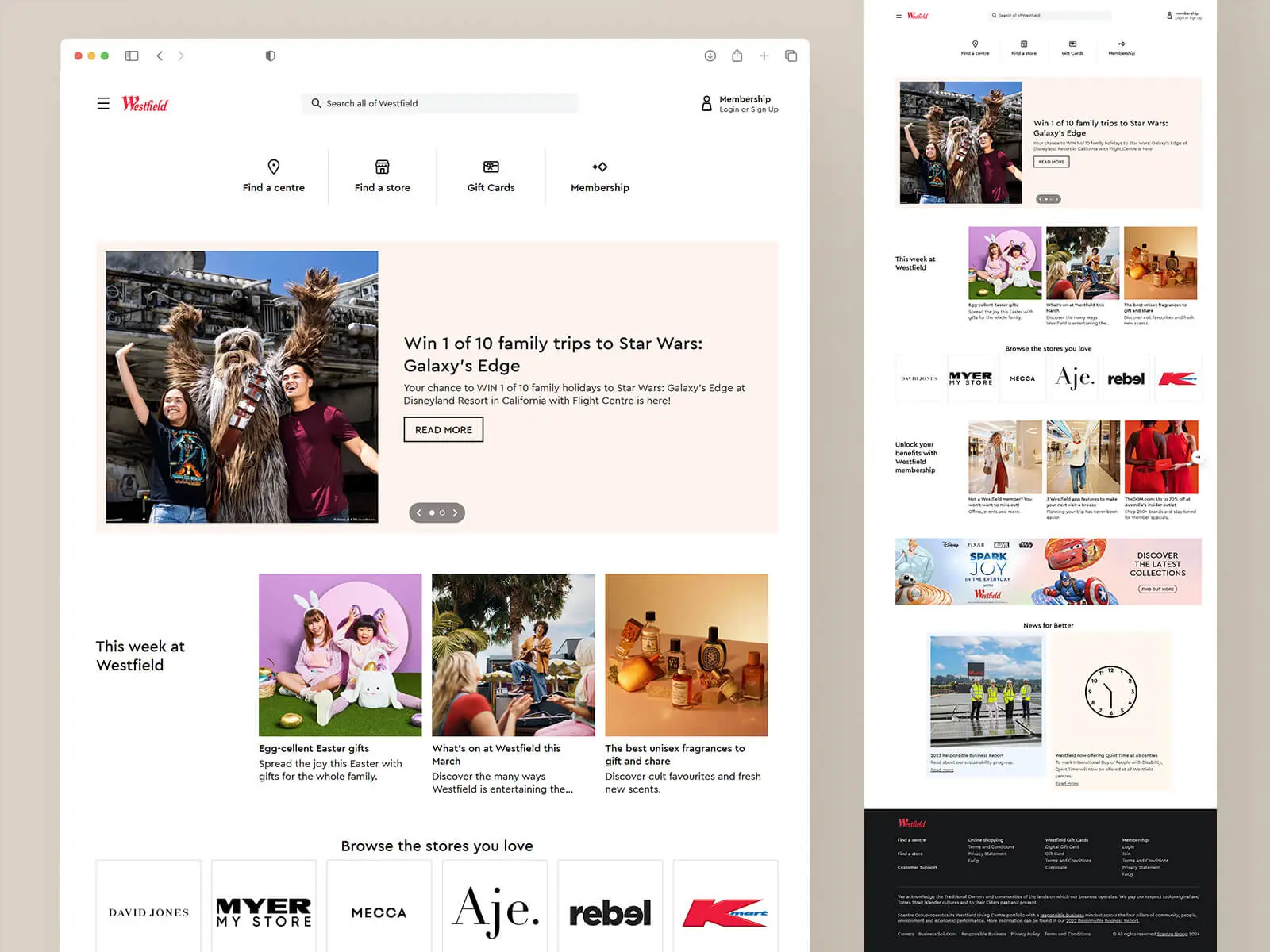Click Egg-cellent Easter gifts title in browser window
Screen dimensions: 1270x952
point(314,748)
